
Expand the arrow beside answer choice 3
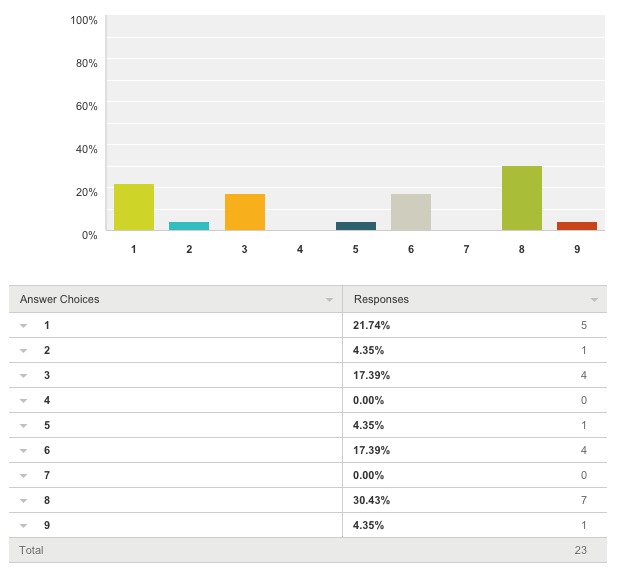[23, 376]
